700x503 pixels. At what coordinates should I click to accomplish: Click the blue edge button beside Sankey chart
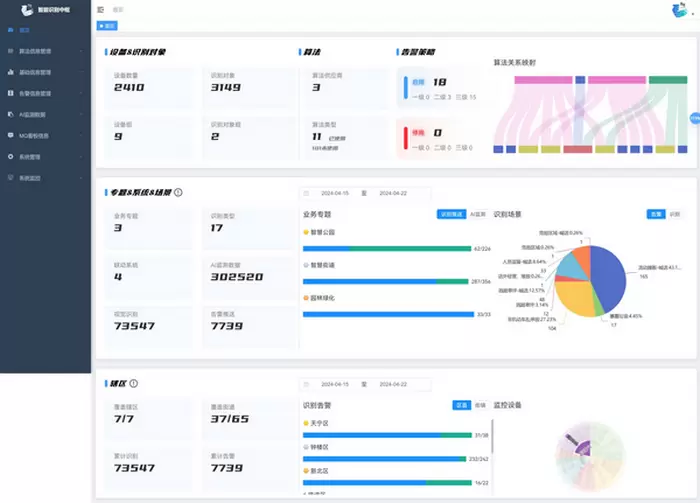[x=694, y=118]
